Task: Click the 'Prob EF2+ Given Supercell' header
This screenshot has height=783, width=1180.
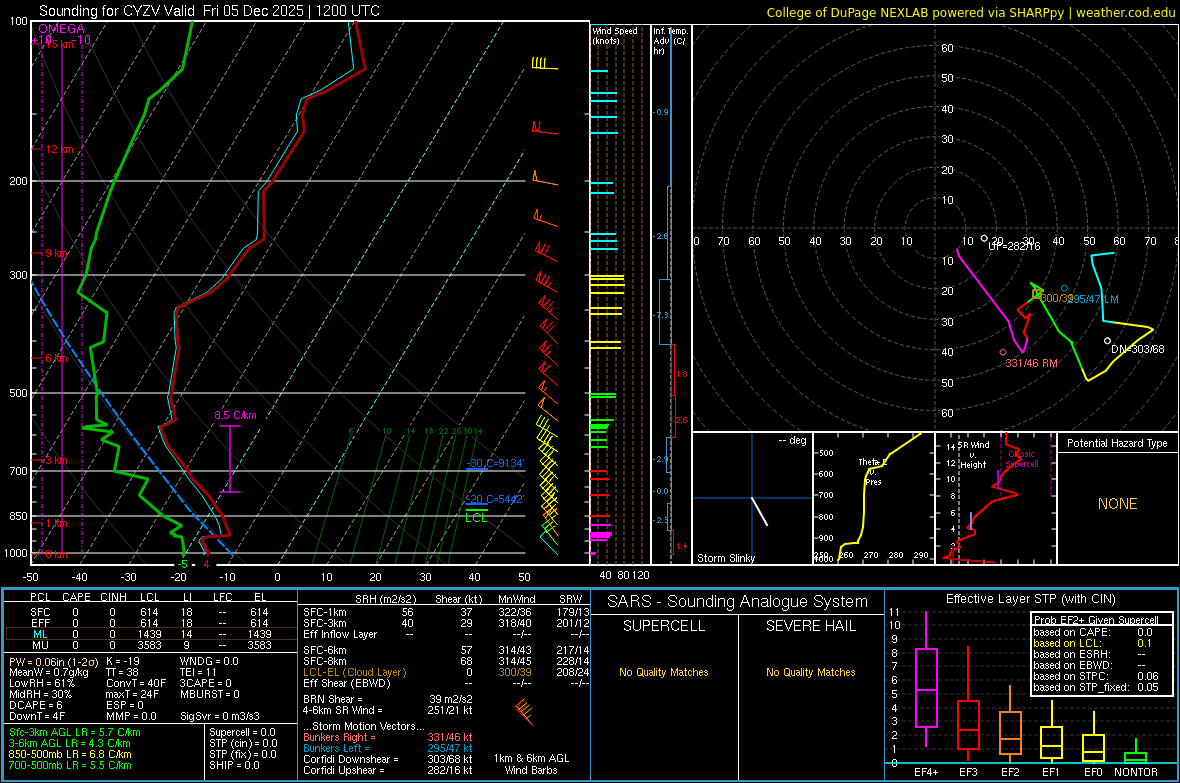Action: click(1096, 620)
